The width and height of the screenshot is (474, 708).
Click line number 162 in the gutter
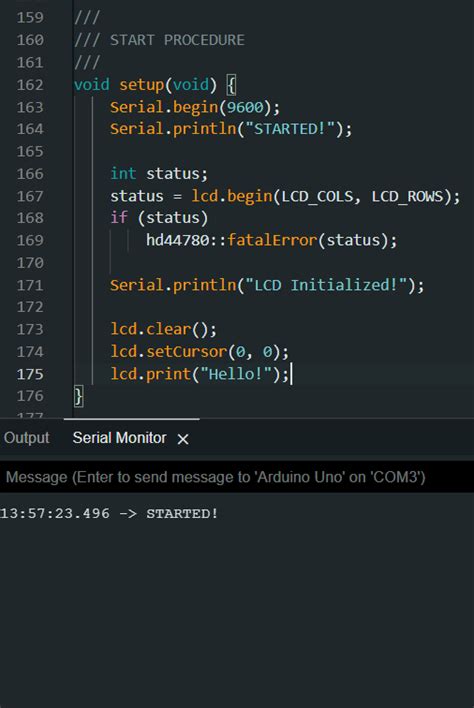30,84
